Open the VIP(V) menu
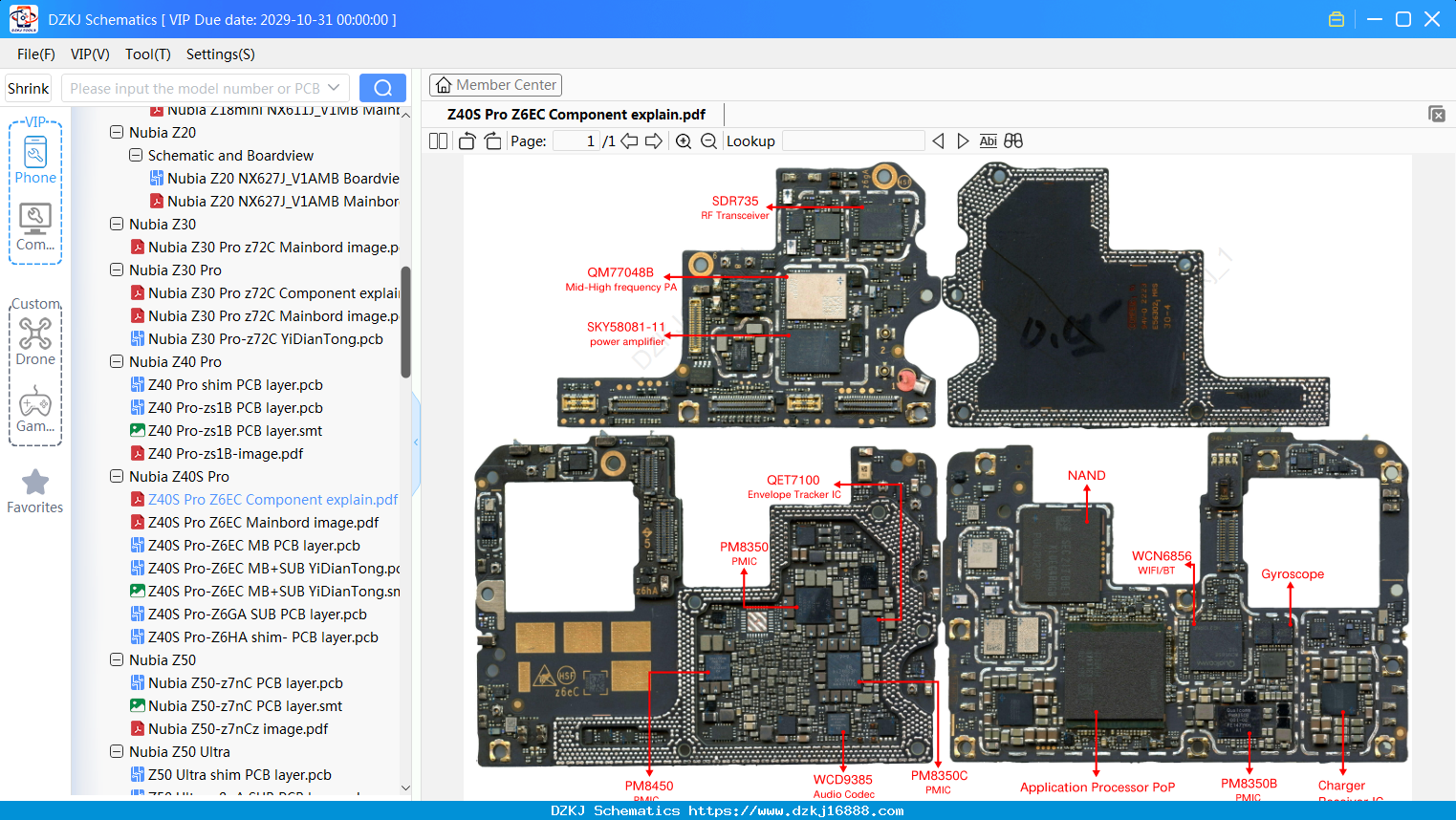Viewport: 1456px width, 820px height. coord(90,54)
